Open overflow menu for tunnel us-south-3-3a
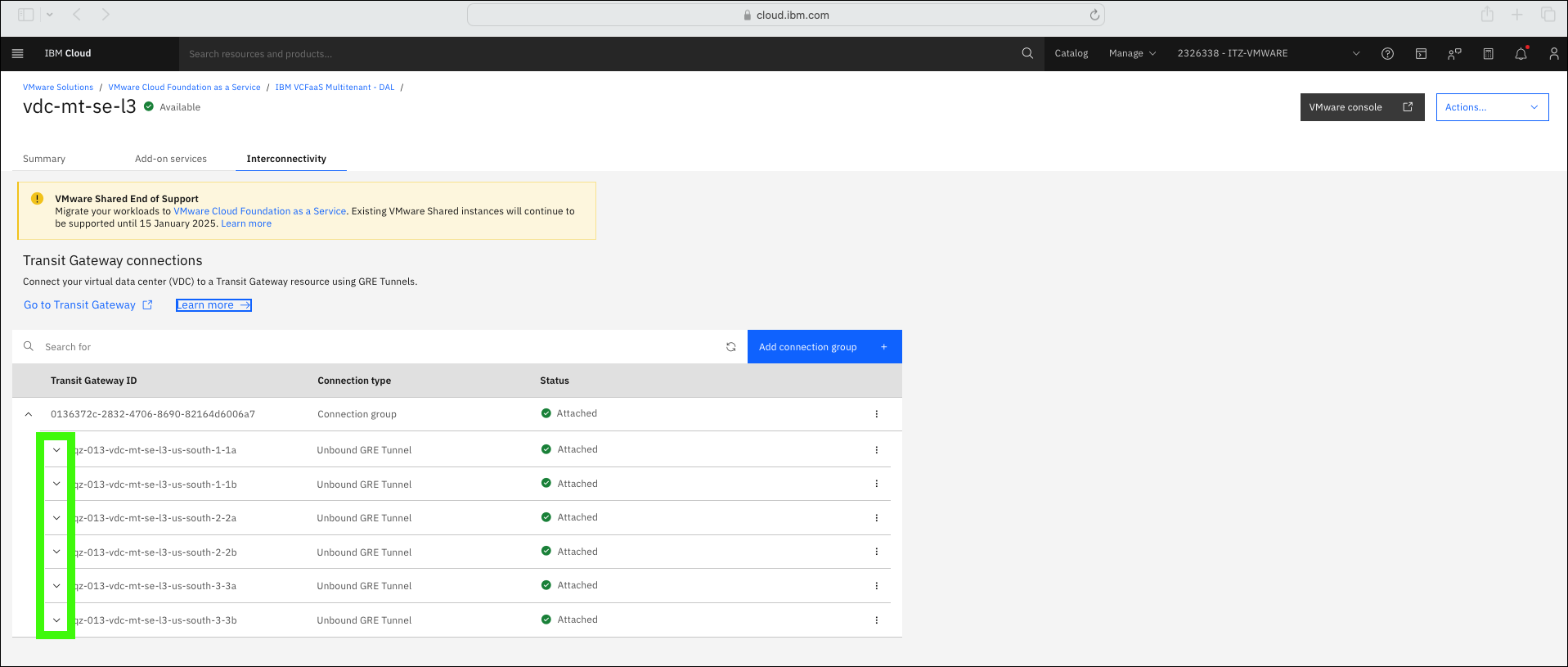This screenshot has height=667, width=1568. point(876,586)
